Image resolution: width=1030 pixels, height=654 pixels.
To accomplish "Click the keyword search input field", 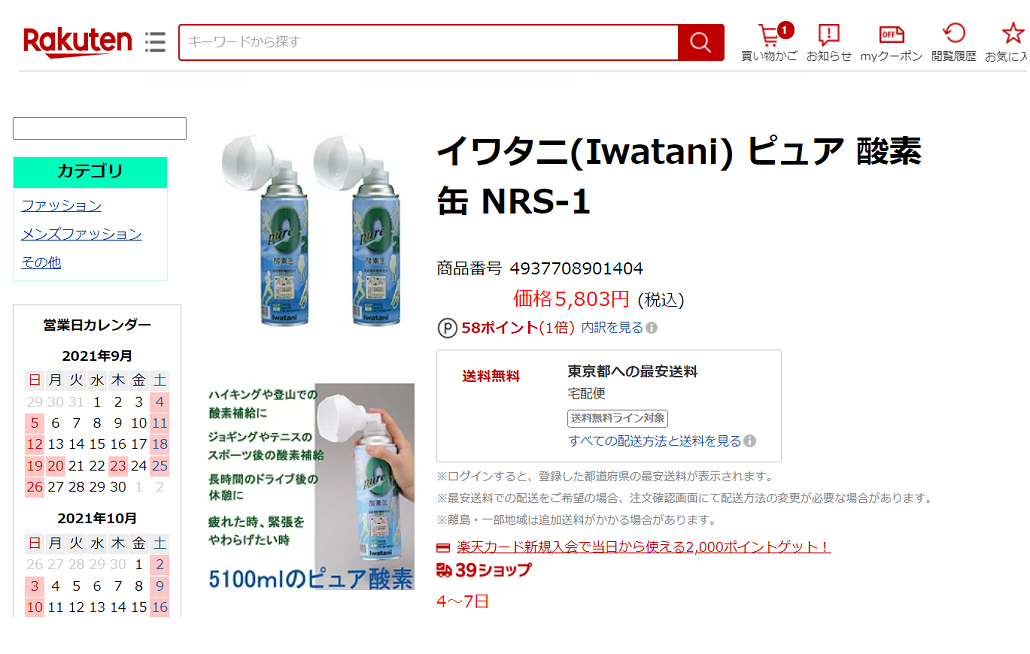I will click(x=429, y=43).
